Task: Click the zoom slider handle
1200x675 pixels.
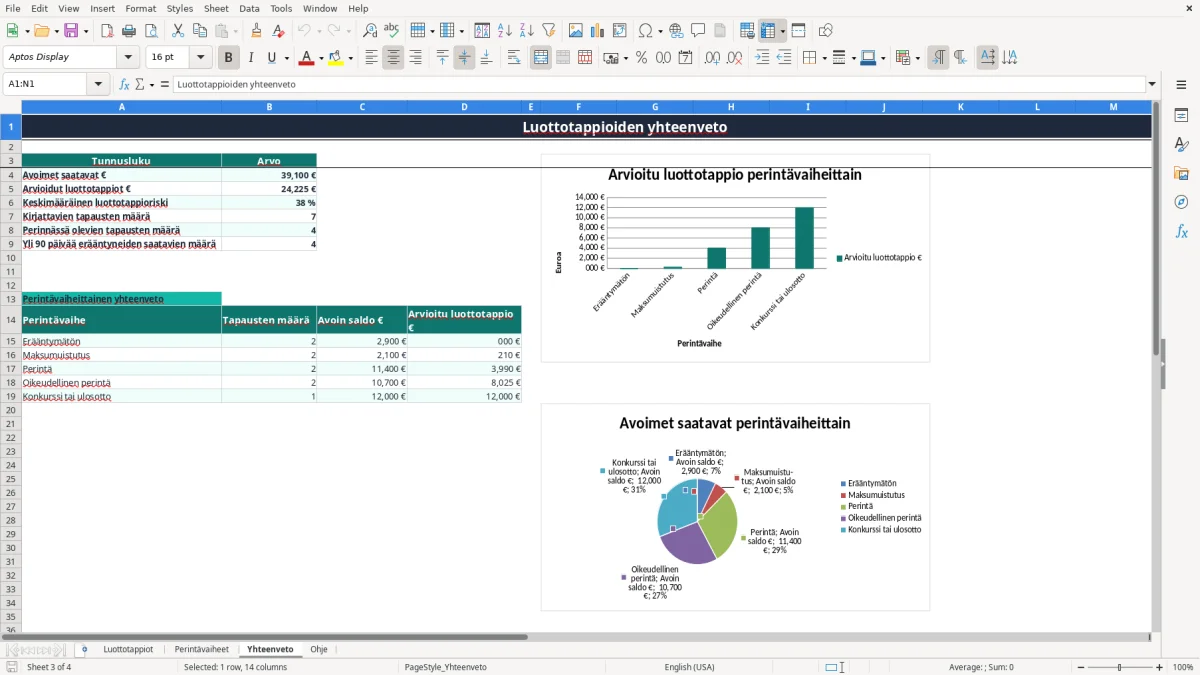Action: [x=1119, y=667]
